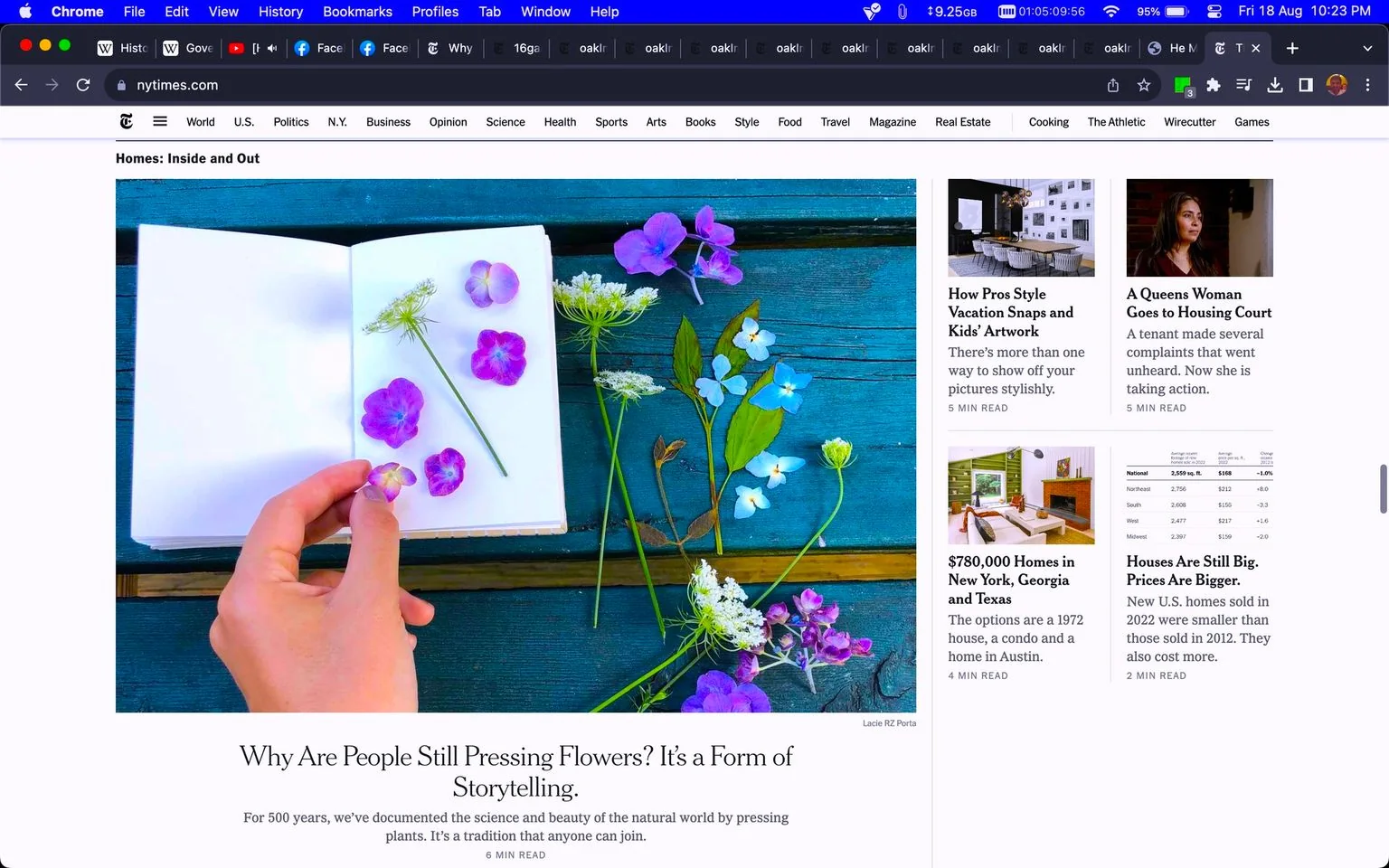Screen dimensions: 1389x868
Task: Open the hamburger sections menu
Action: pos(160,121)
